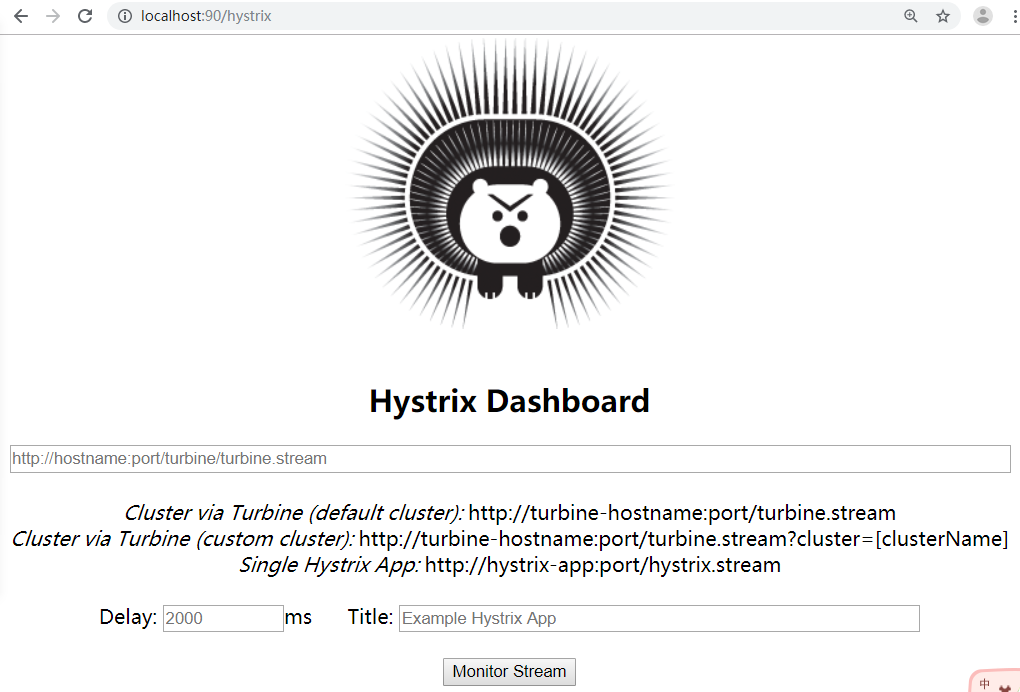The height and width of the screenshot is (692, 1020).
Task: Click text 'Cluster via Turbine (default cluster):'
Action: (x=293, y=512)
